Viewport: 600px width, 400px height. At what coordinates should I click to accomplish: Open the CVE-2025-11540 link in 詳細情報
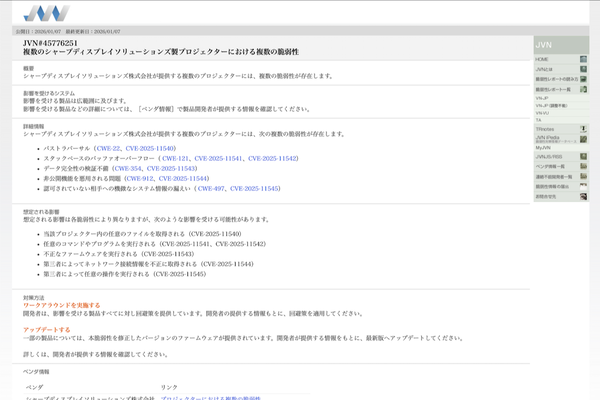(150, 148)
